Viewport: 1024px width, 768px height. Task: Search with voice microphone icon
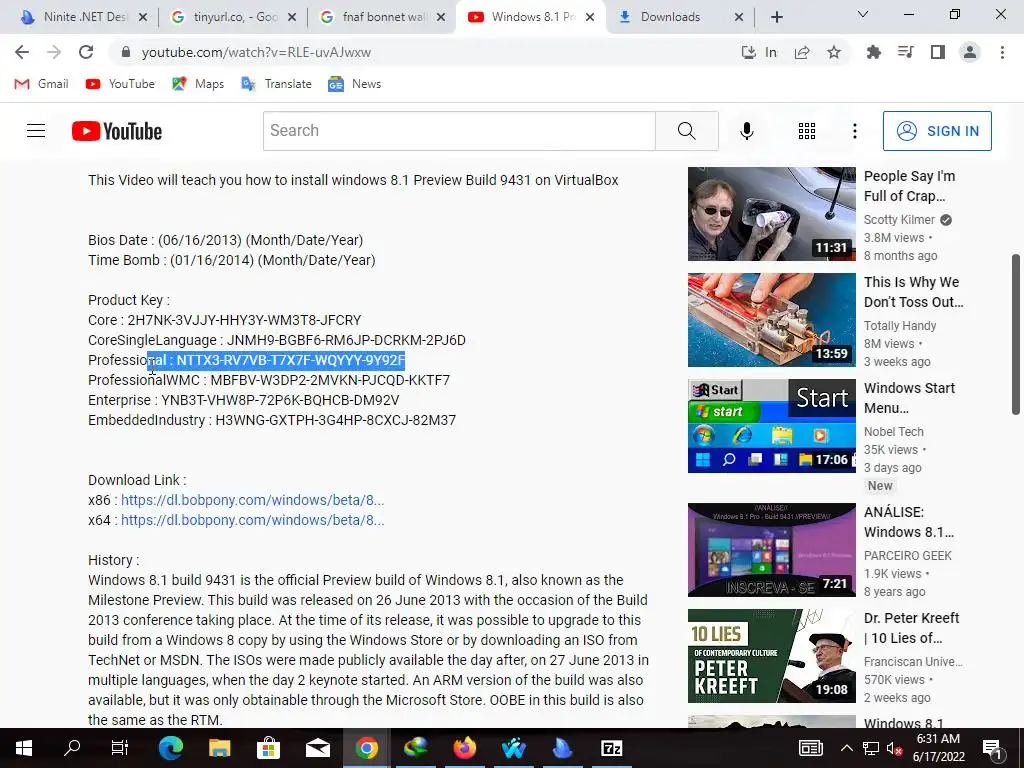tap(746, 131)
